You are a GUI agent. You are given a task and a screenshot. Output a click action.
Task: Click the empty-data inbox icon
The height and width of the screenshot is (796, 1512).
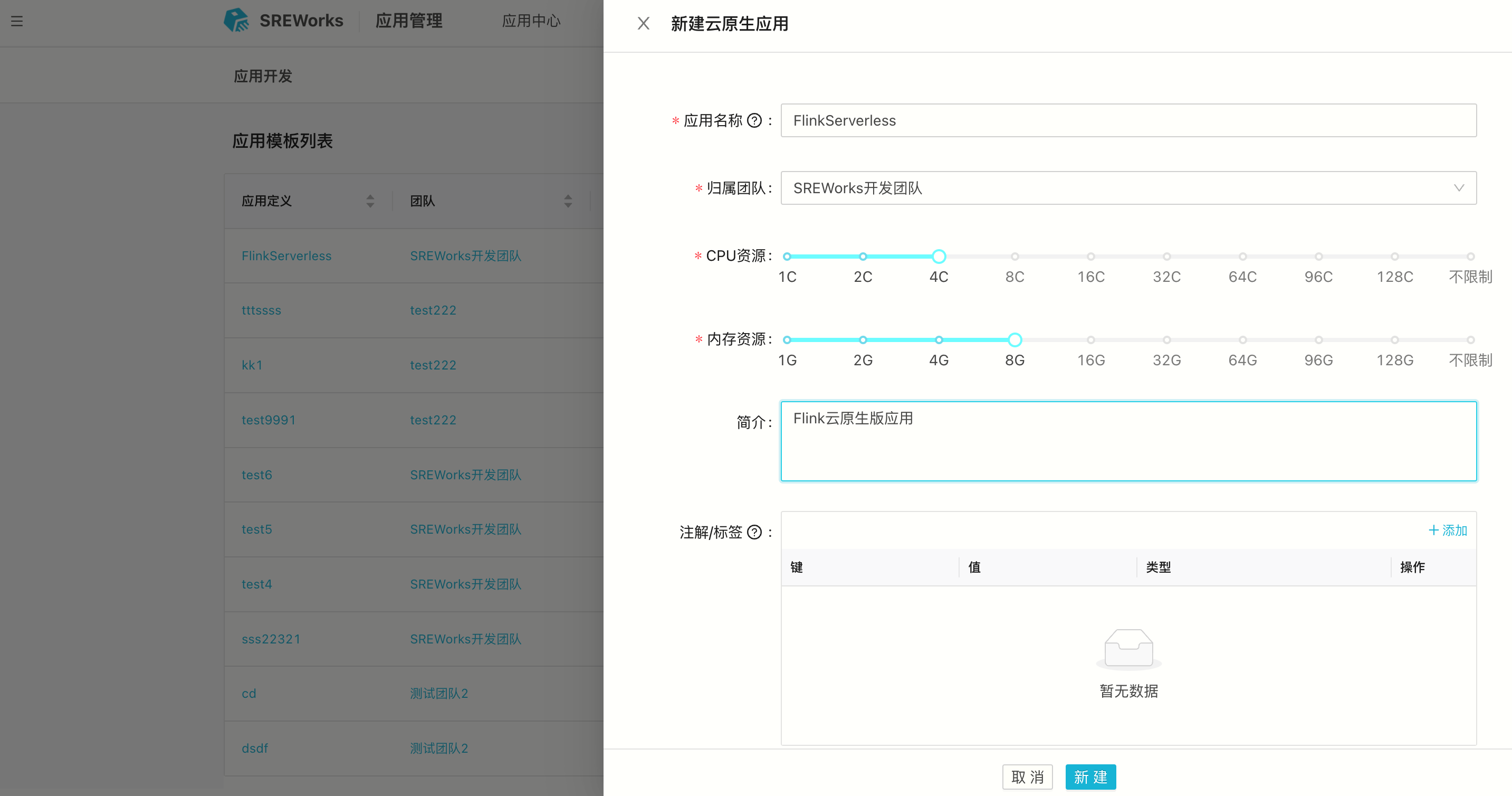click(x=1128, y=649)
